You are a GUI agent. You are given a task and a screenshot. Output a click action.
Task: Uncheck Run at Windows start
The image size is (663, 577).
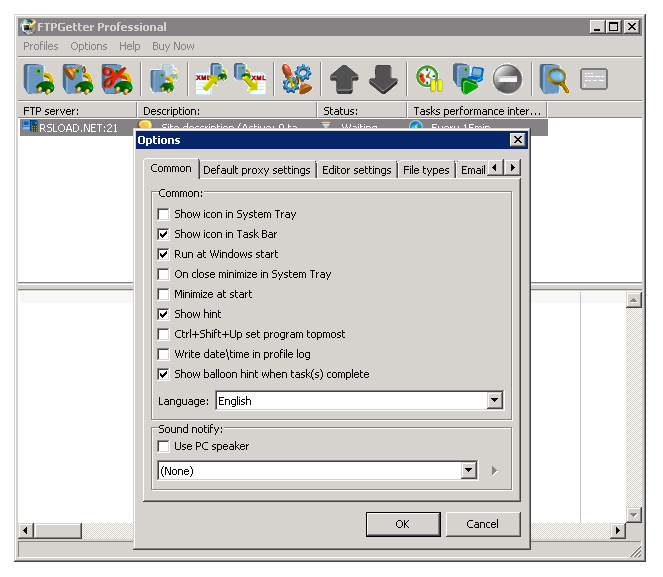tap(163, 254)
